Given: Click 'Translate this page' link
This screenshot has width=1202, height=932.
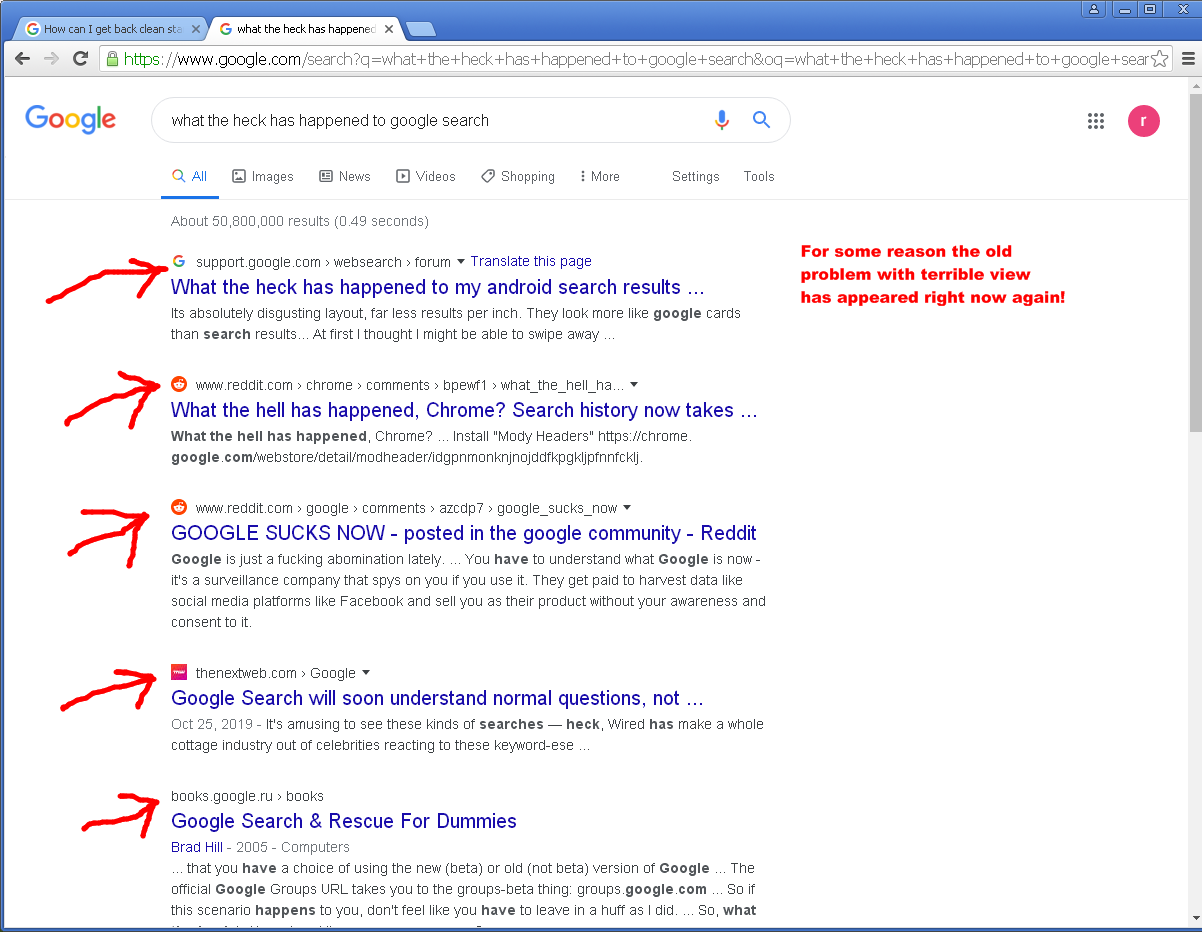Looking at the screenshot, I should tap(531, 261).
